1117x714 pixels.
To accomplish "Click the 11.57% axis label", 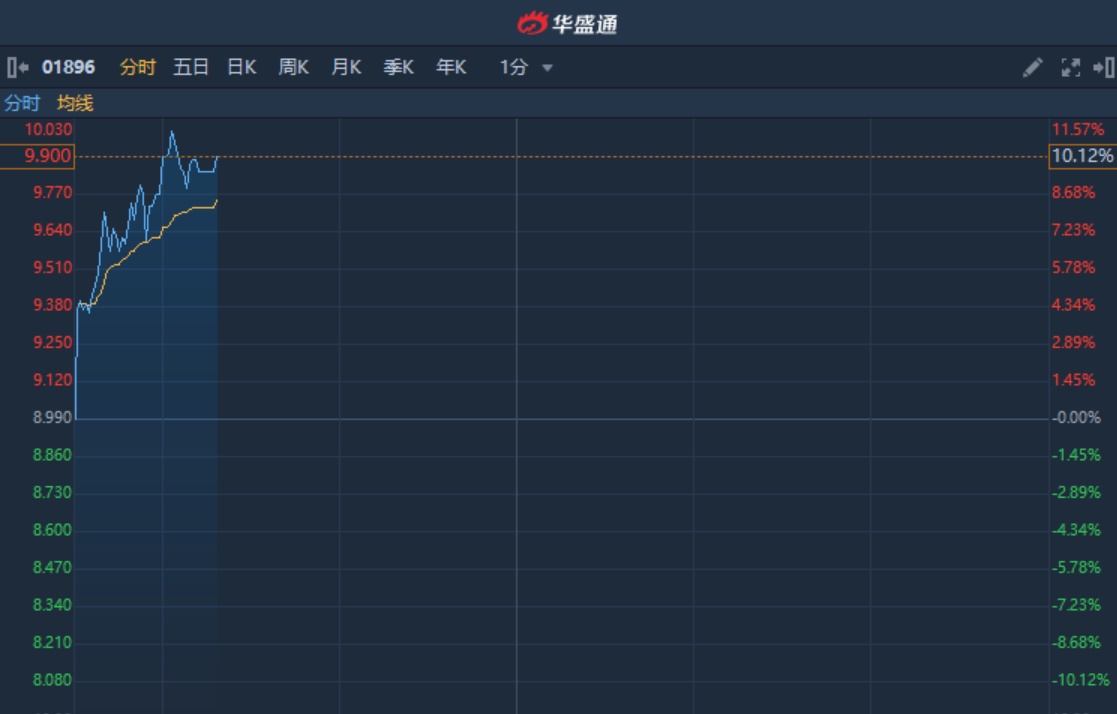I will point(1078,130).
